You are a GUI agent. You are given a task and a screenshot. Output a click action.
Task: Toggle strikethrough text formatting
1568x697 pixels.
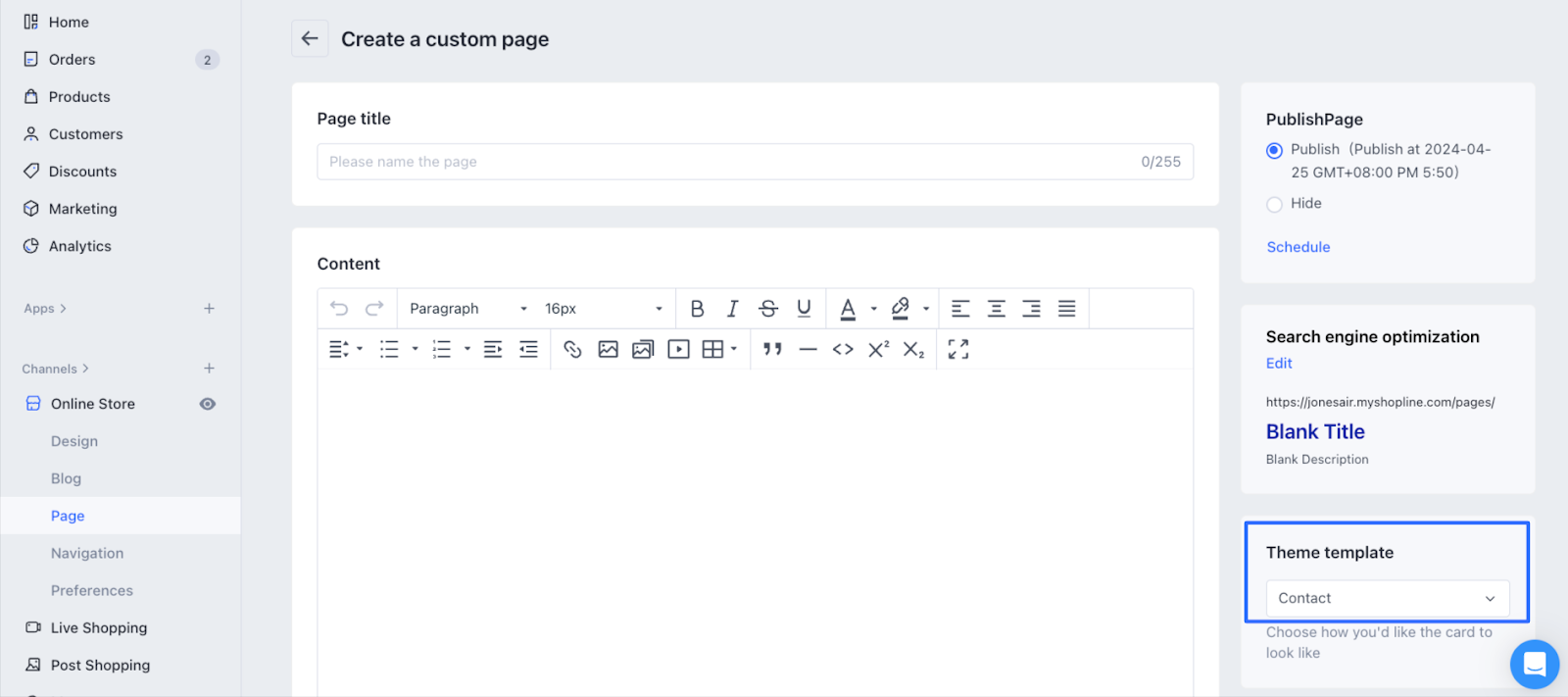point(768,309)
